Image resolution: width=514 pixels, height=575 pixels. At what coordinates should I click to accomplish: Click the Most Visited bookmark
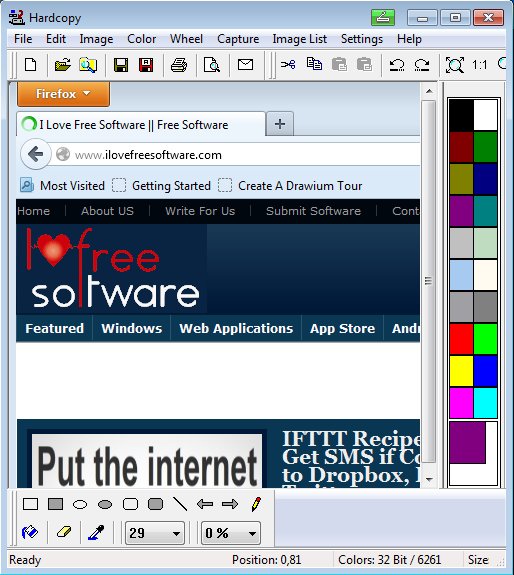(x=63, y=185)
